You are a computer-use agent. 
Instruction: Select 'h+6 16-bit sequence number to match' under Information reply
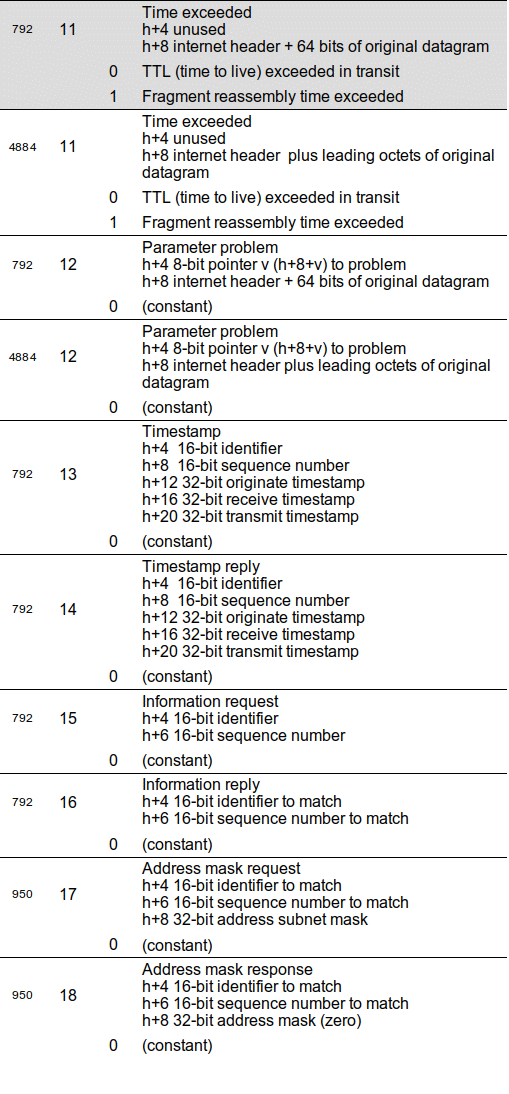(x=275, y=818)
